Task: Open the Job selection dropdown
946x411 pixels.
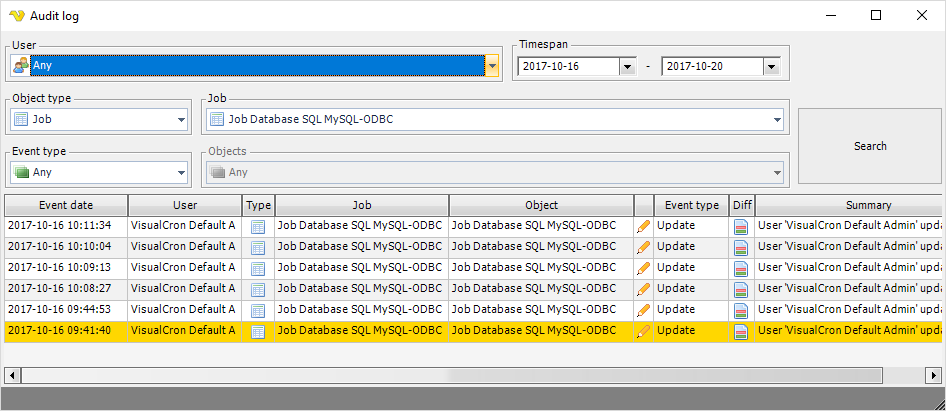Action: [x=777, y=120]
